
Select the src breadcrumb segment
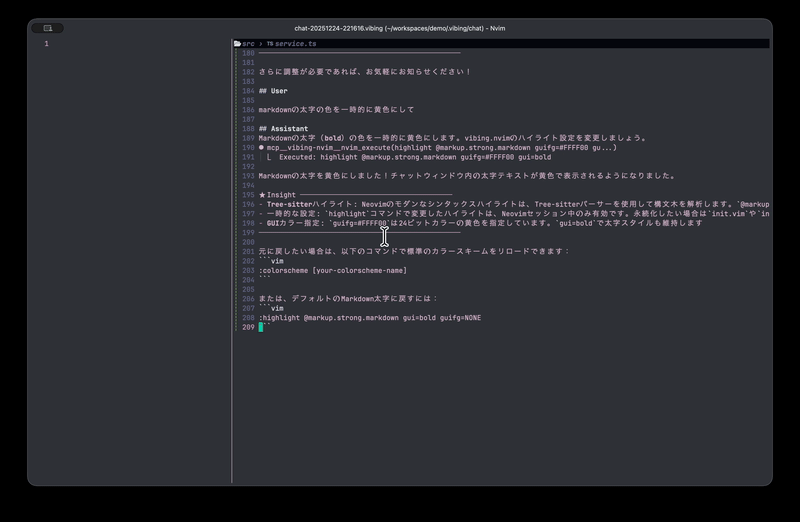point(248,44)
